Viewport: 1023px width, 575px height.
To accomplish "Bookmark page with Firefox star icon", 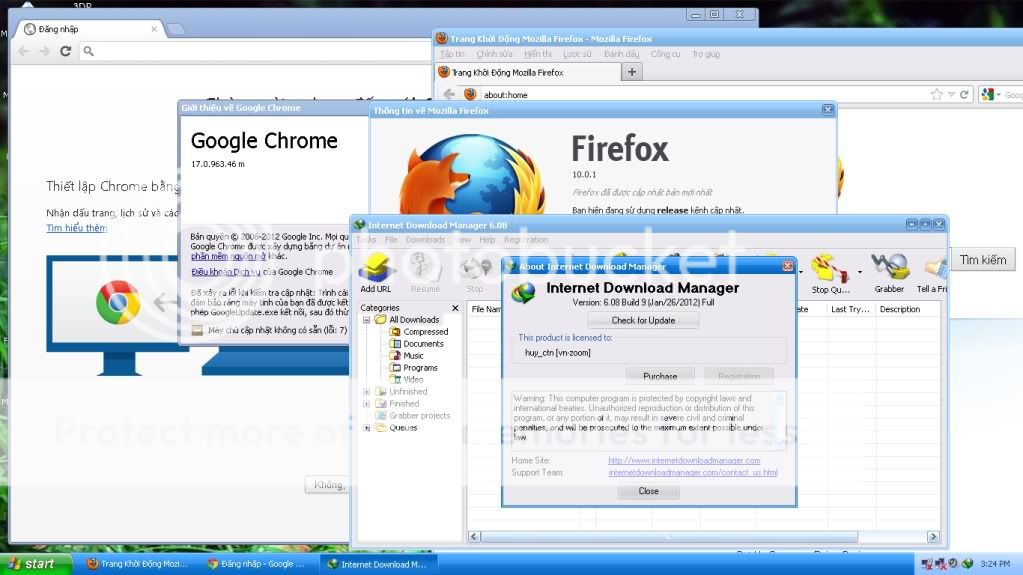I will pos(936,94).
